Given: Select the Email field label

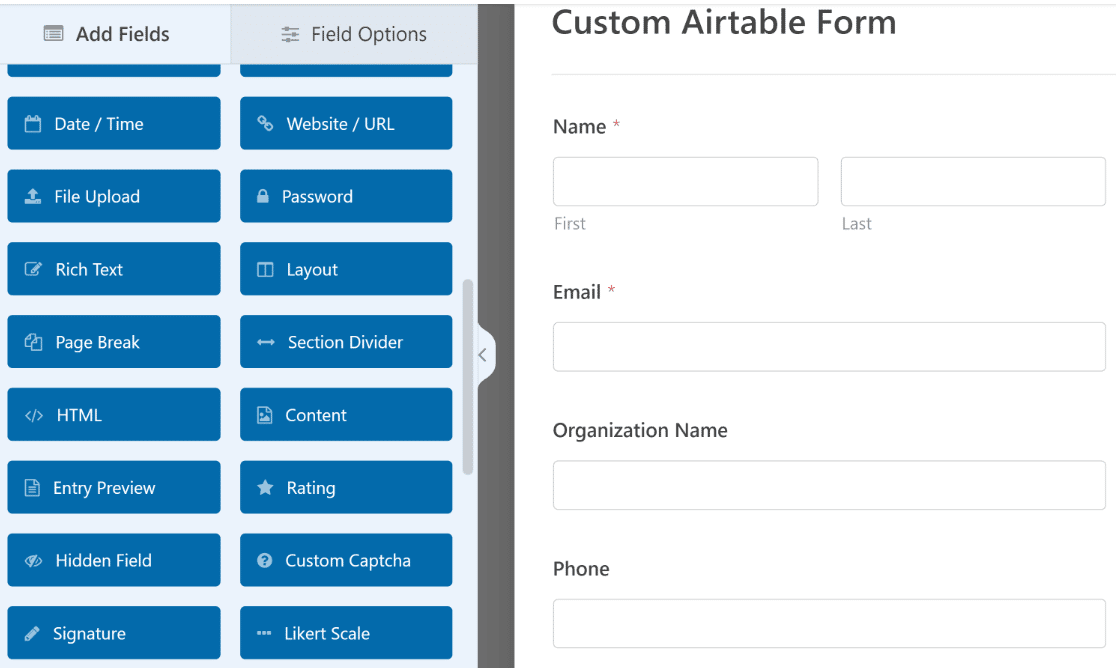Looking at the screenshot, I should 577,292.
